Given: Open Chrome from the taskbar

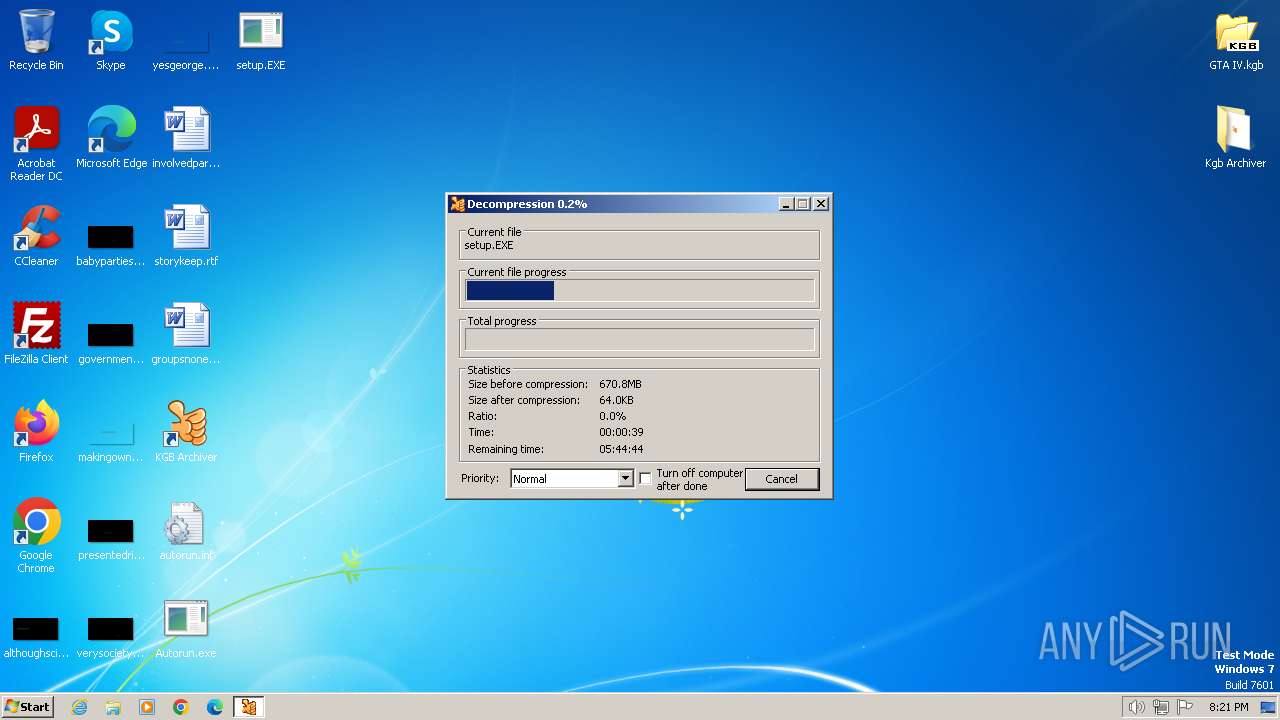Looking at the screenshot, I should click(x=181, y=707).
